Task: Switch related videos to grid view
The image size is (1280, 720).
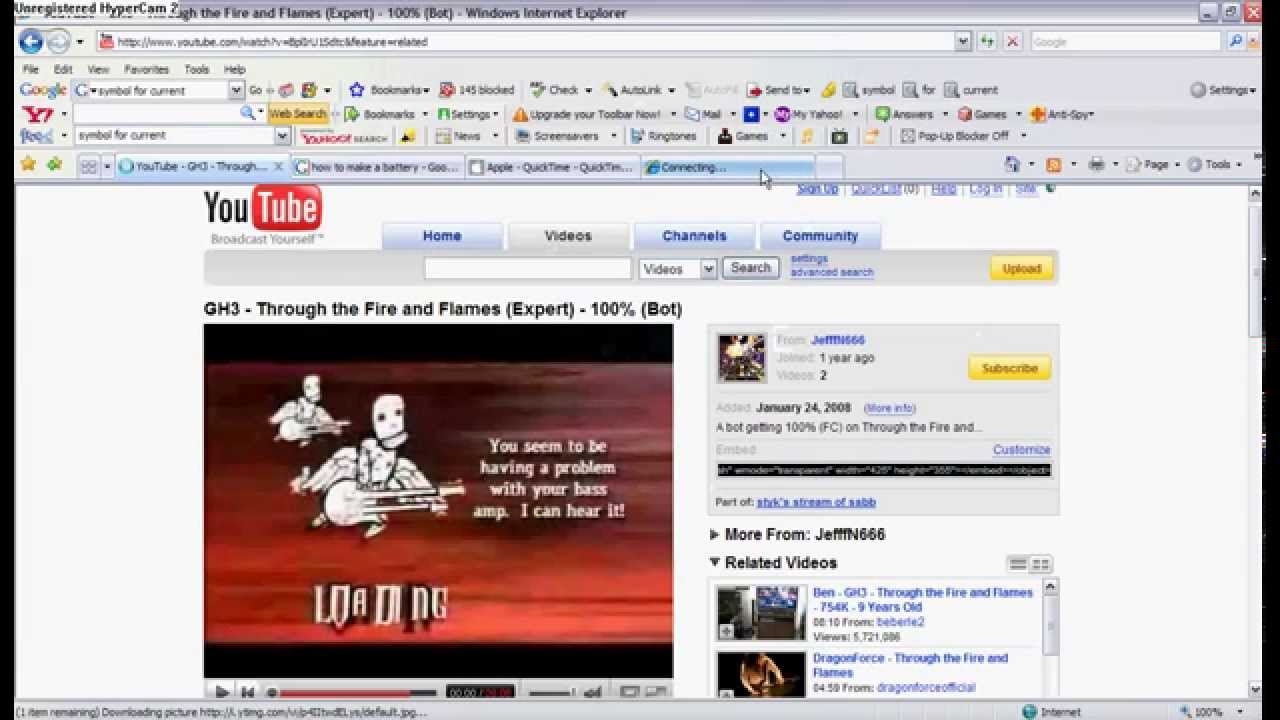Action: click(1040, 564)
